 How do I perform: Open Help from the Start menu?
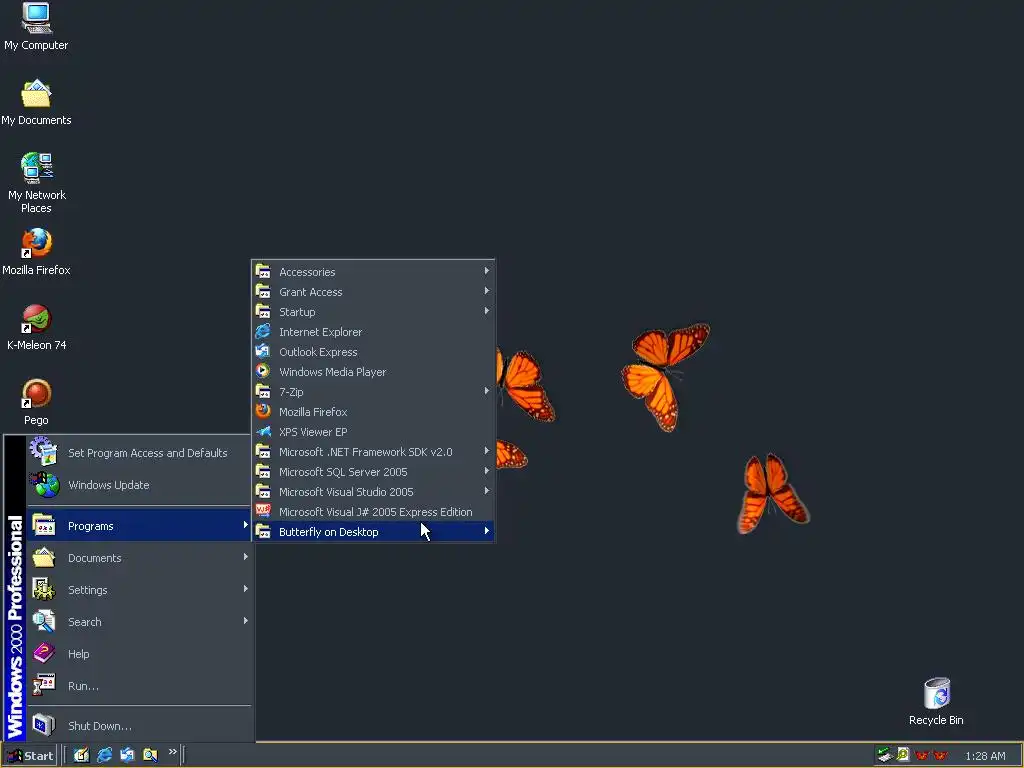point(139,654)
